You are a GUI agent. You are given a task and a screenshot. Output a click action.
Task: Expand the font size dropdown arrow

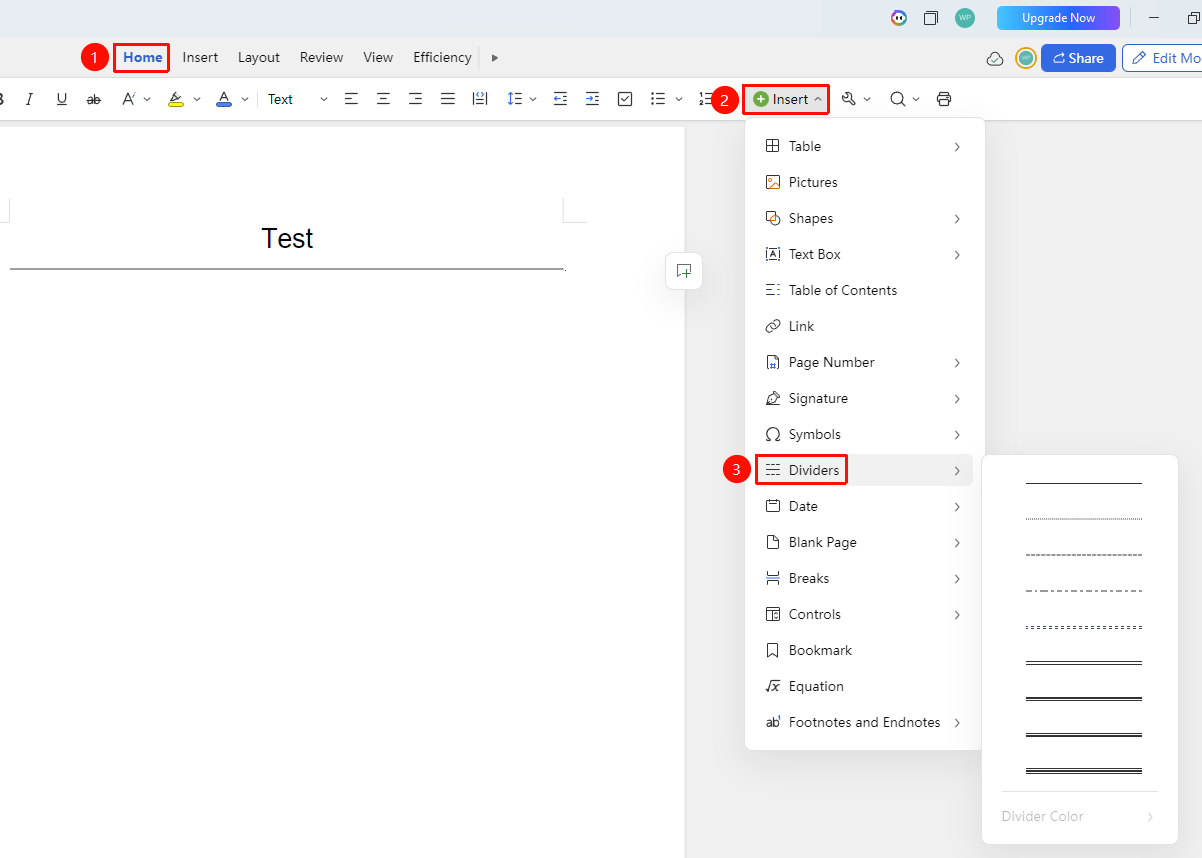147,99
